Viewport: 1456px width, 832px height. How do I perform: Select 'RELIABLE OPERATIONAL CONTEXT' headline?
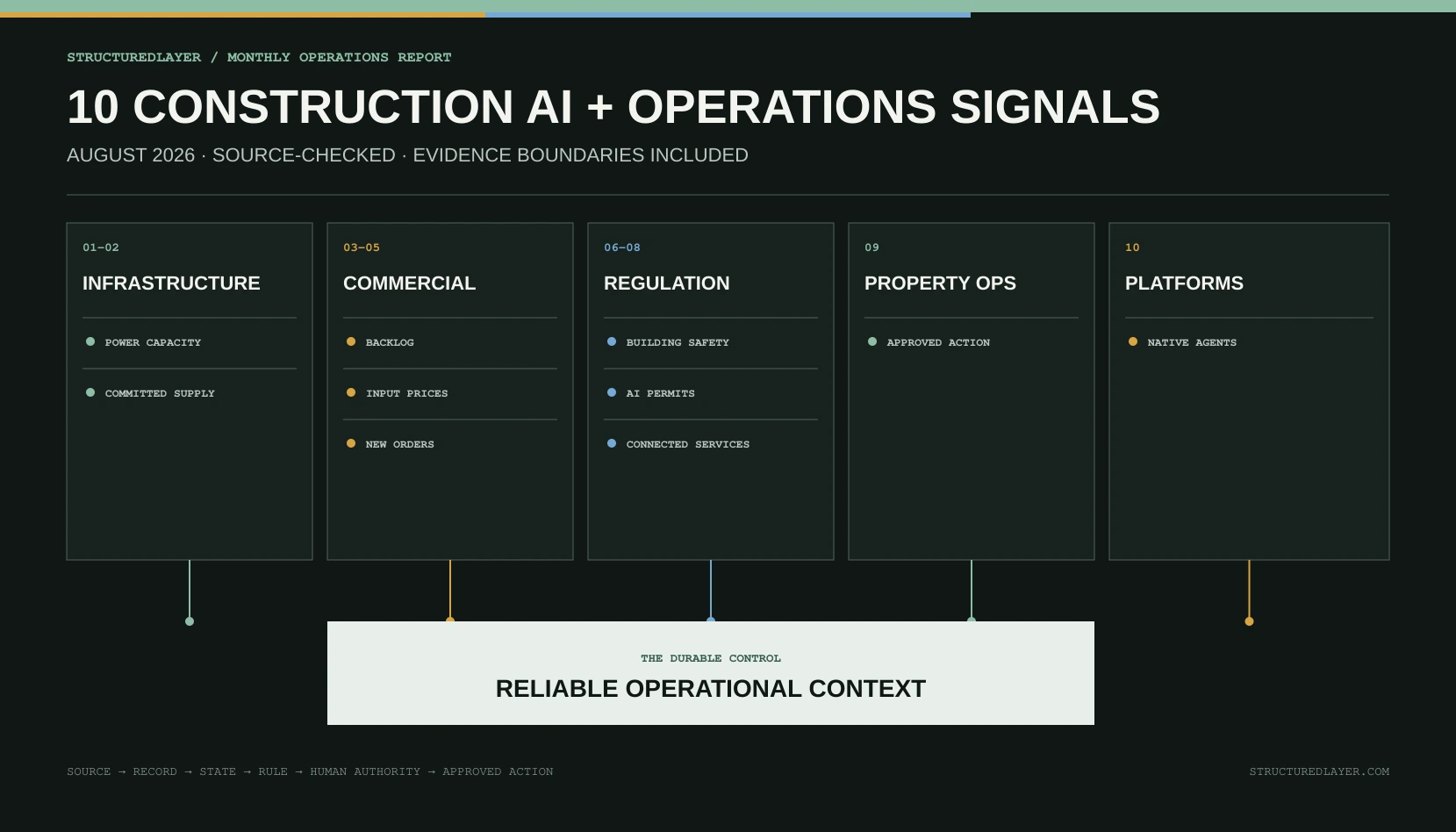pos(711,689)
